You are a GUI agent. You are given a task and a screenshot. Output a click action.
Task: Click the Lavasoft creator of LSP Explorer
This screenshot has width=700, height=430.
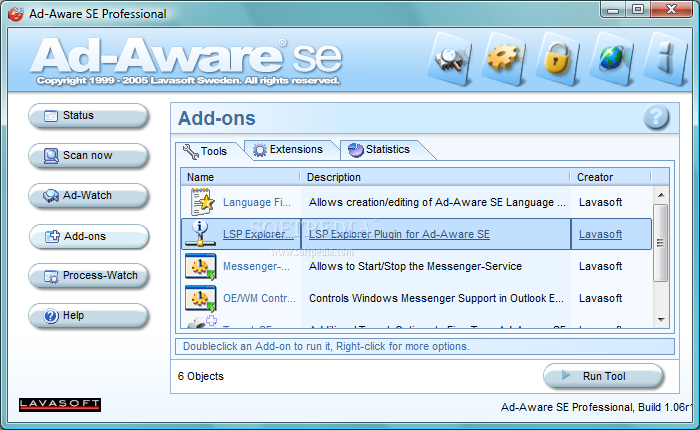point(600,234)
